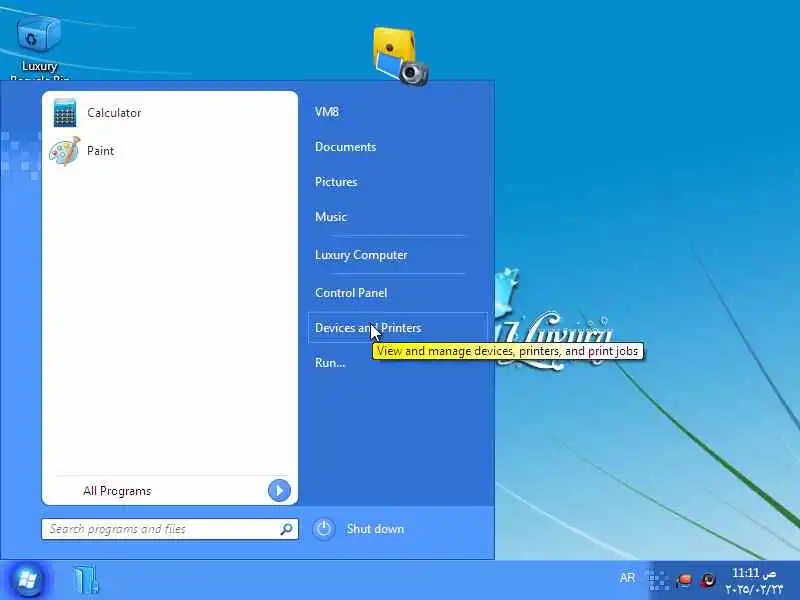This screenshot has width=800, height=600.
Task: Click the Paint program name
Action: (x=101, y=151)
